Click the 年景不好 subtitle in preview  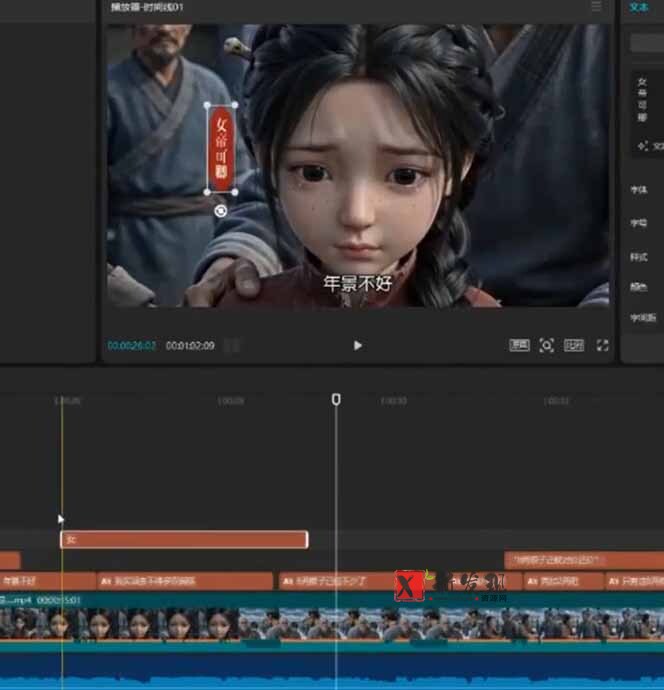[x=357, y=284]
